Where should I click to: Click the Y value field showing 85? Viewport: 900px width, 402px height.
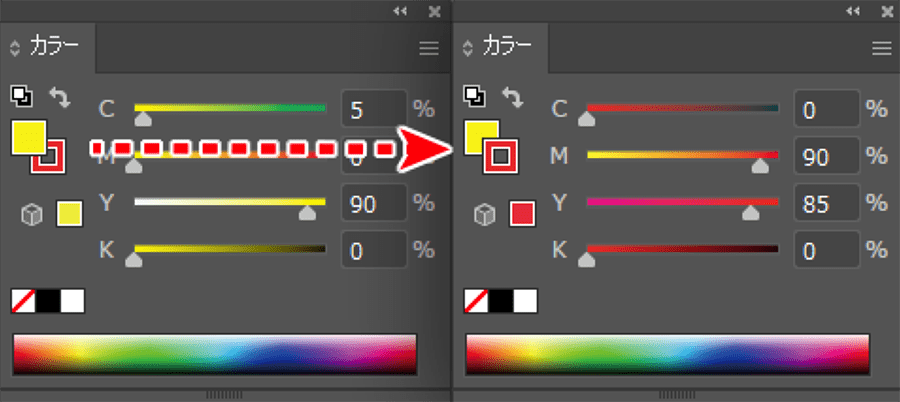click(x=827, y=203)
